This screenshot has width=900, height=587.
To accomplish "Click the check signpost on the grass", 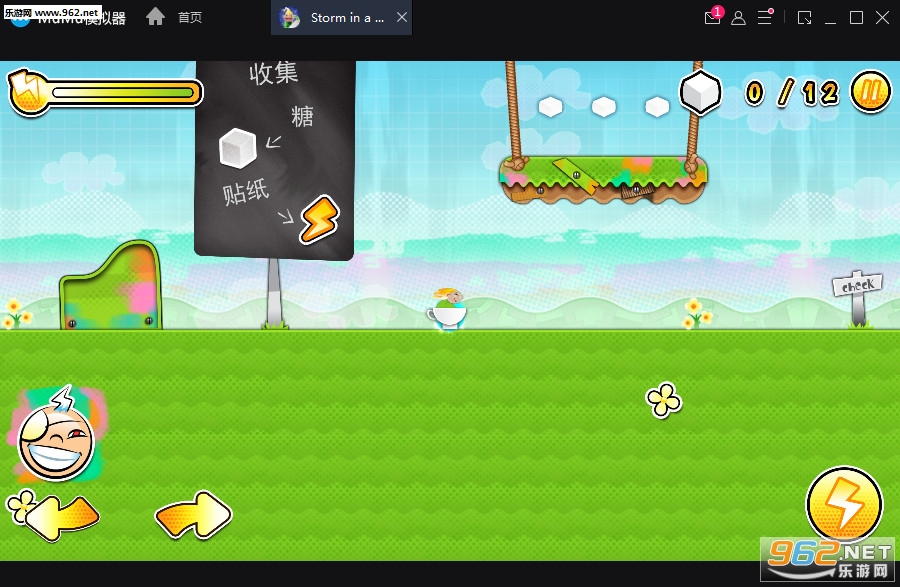I will point(857,289).
